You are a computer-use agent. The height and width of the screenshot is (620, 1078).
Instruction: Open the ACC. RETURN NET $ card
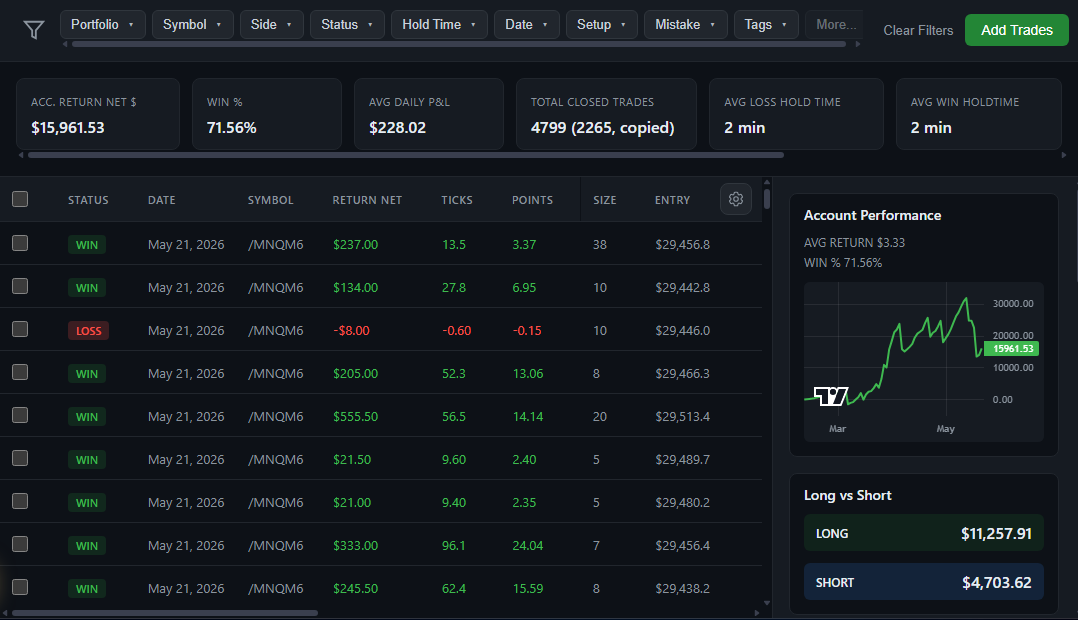(98, 114)
